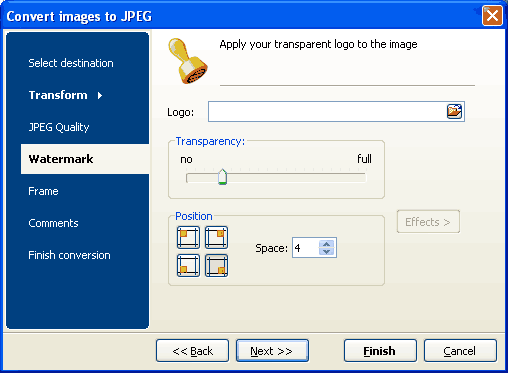
Task: Open the JPEG Quality step
Action: tap(59, 127)
